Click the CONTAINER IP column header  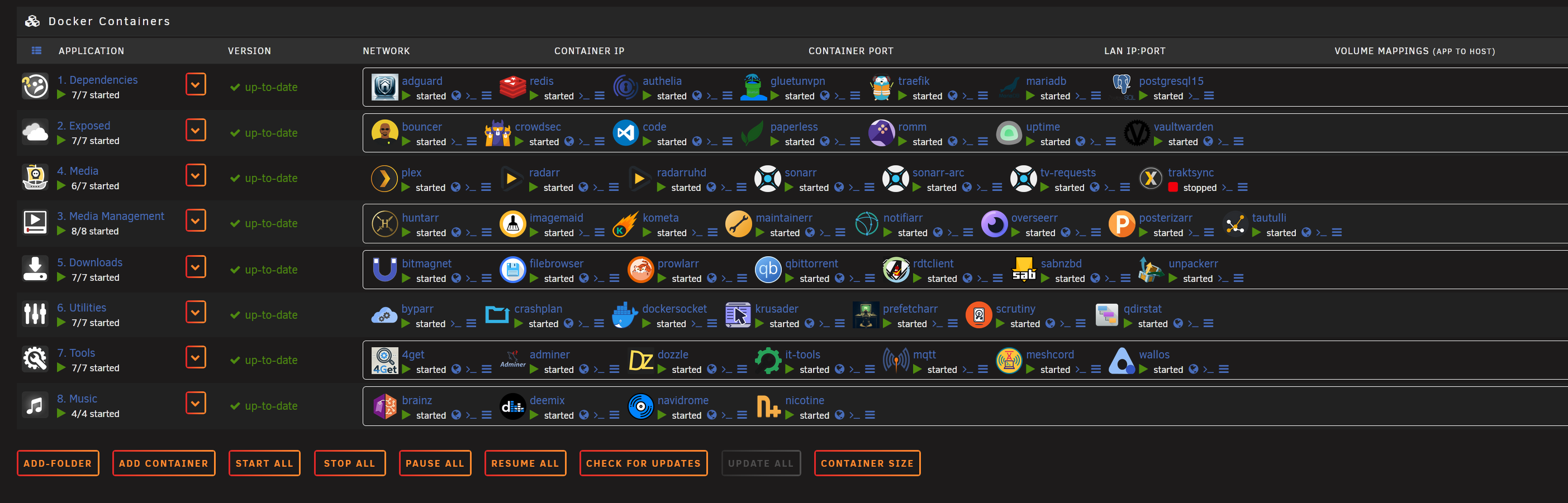(x=589, y=51)
